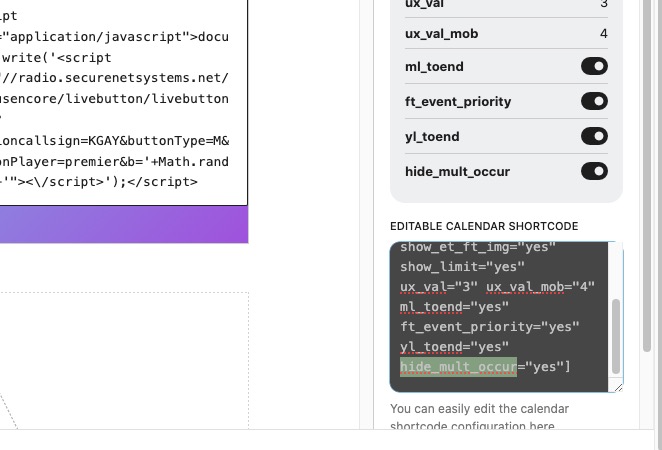Click the ux_val_mob value 4
Screen dimensions: 662x450
tap(603, 33)
